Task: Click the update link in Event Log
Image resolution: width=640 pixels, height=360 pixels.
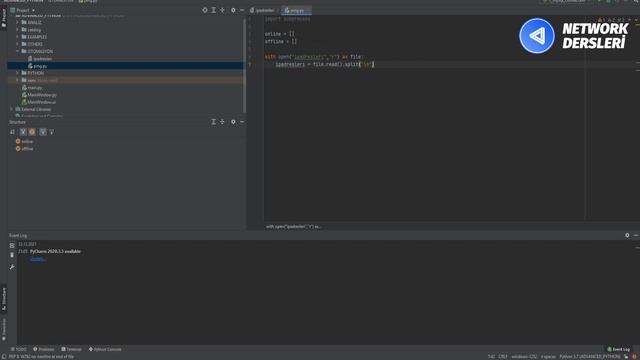Action: [x=38, y=259]
